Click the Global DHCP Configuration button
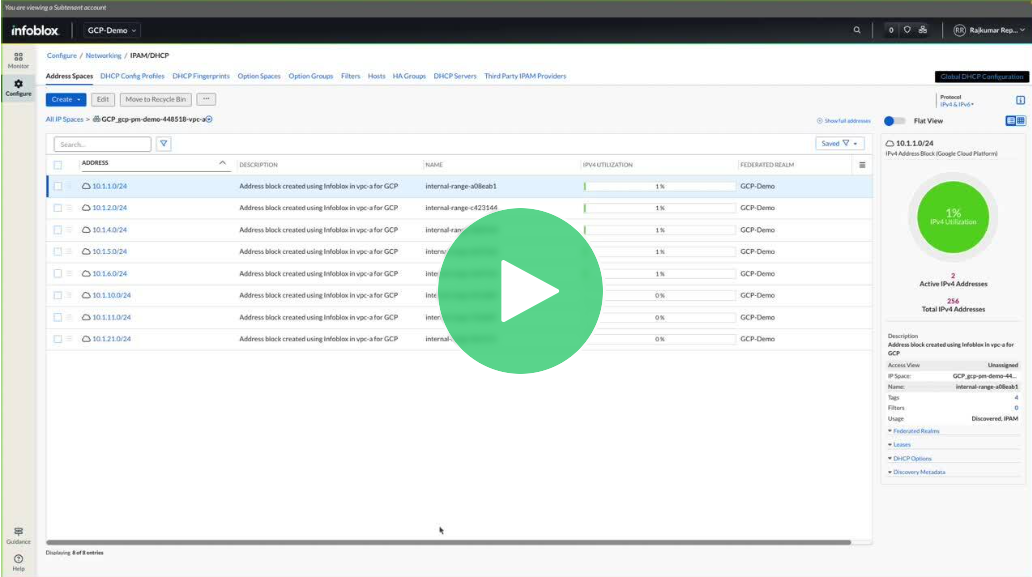The image size is (1032, 577). pos(981,77)
